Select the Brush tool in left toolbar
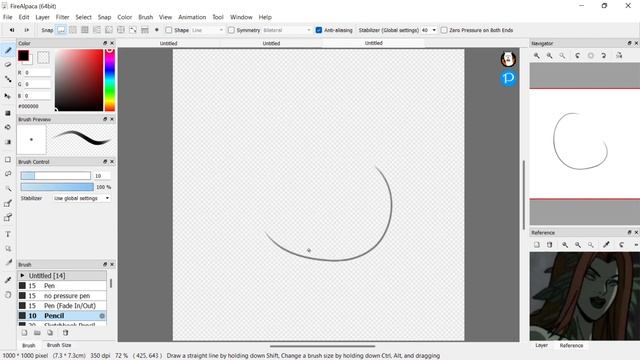The width and height of the screenshot is (640, 360). click(8, 50)
